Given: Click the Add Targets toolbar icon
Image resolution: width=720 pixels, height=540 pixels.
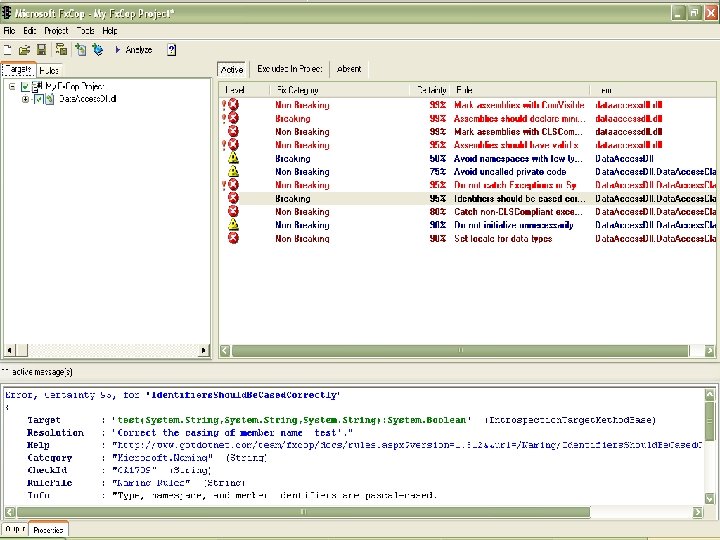Looking at the screenshot, I should click(79, 49).
